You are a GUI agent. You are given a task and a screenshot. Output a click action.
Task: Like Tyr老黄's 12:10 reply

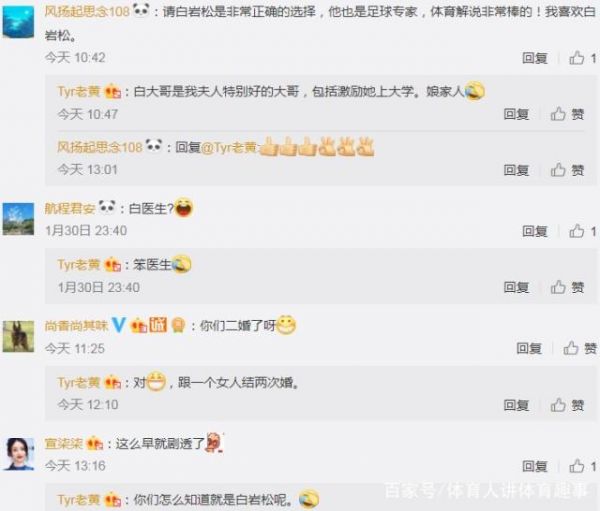567,405
